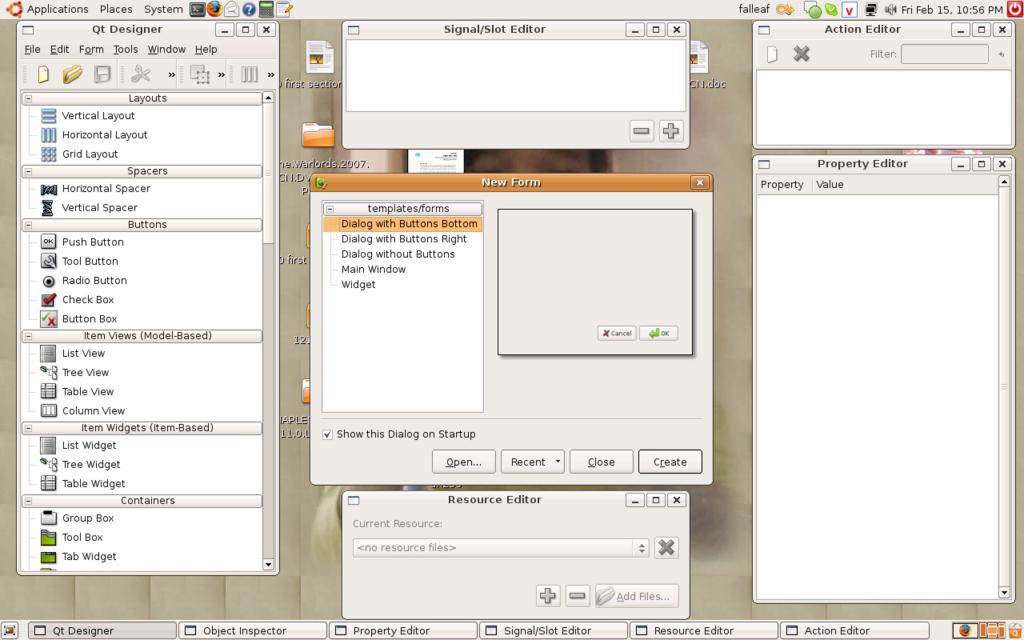This screenshot has width=1024, height=640.
Task: Pick the Horizontal Spacer icon
Action: coord(48,189)
